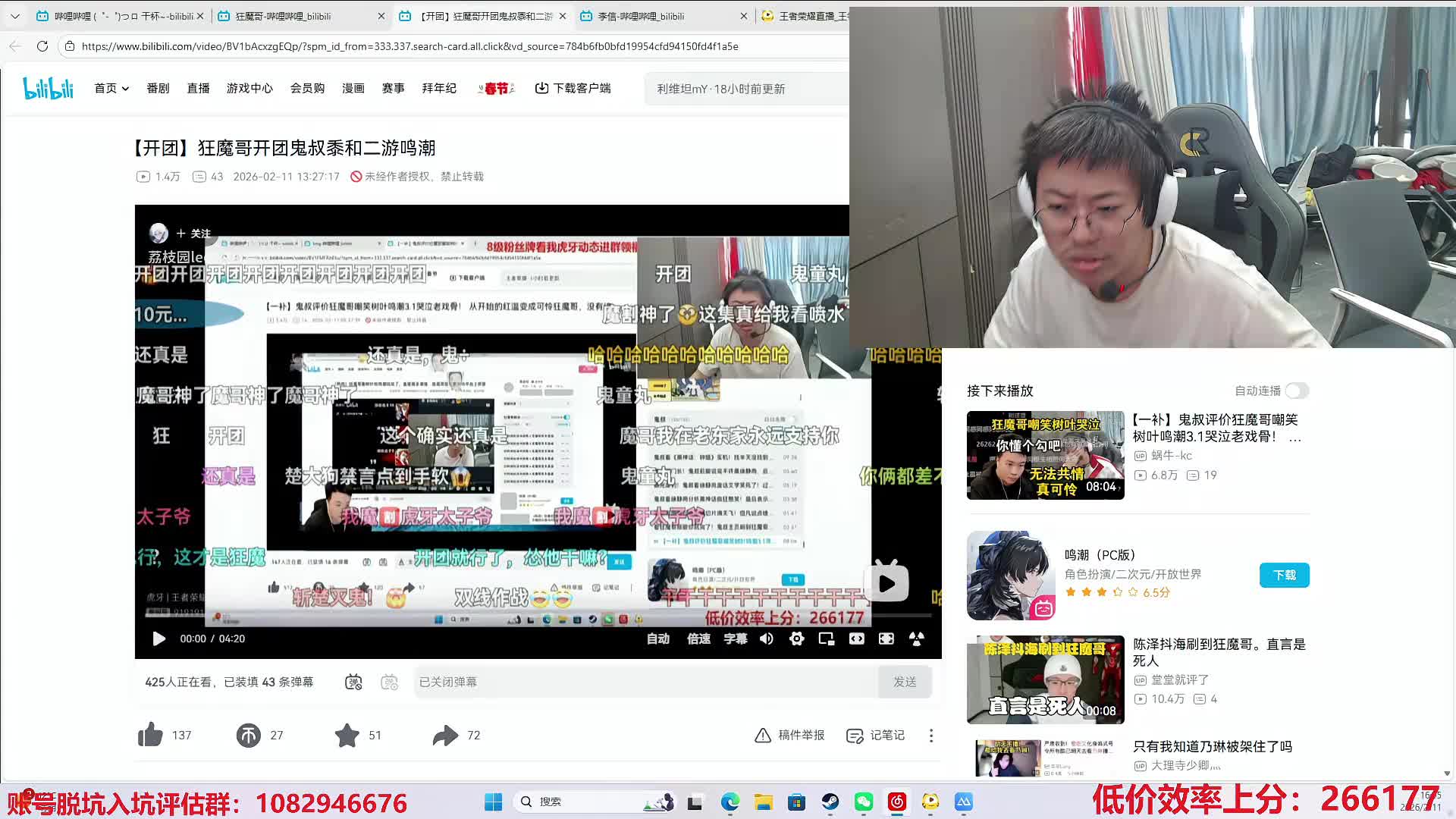Screen dimensions: 1456x819
Task: Enter fullscreen with the fullscreen icon
Action: (x=886, y=639)
